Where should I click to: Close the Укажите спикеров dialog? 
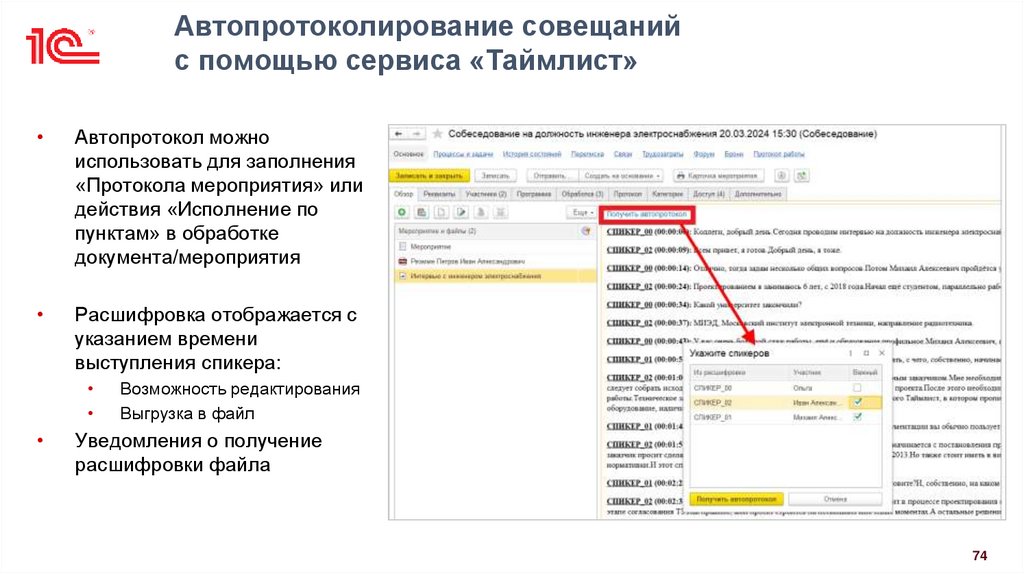coord(882,353)
